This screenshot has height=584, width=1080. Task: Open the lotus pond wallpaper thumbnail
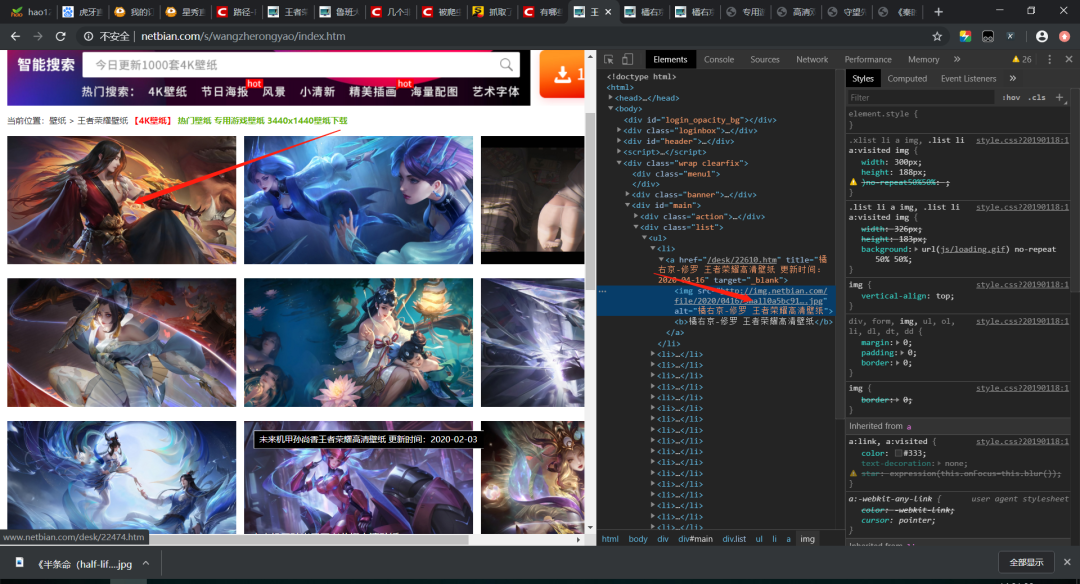point(358,342)
